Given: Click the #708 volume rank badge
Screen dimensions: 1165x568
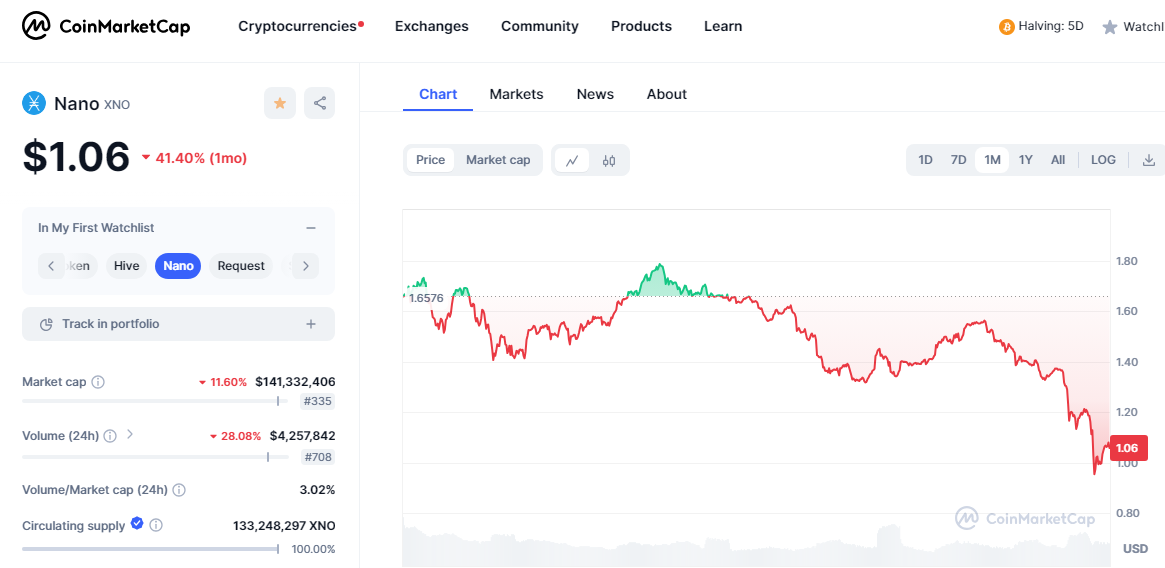Looking at the screenshot, I should pos(318,457).
